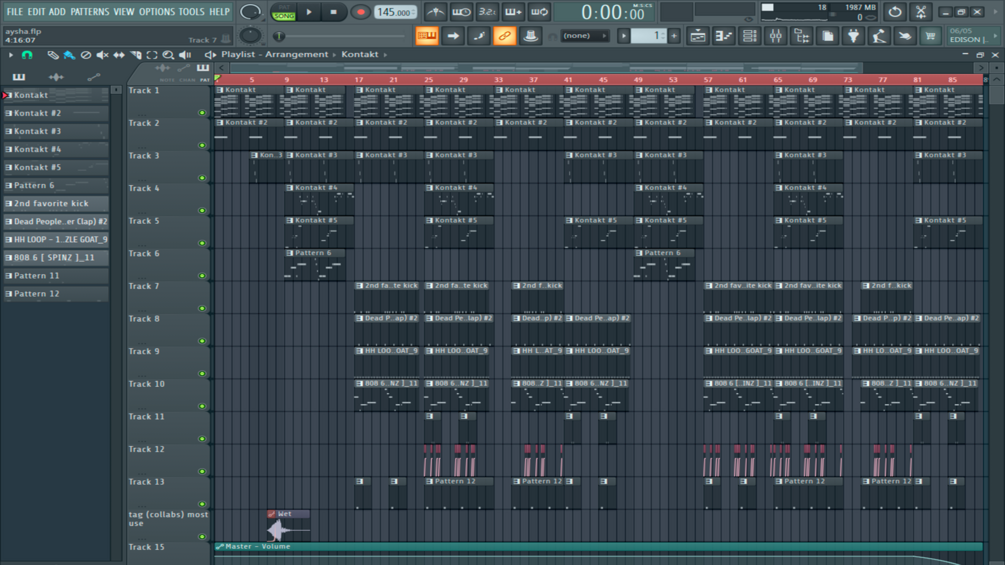Enable loop recording icon
Screen dimensions: 1005x565
point(540,12)
